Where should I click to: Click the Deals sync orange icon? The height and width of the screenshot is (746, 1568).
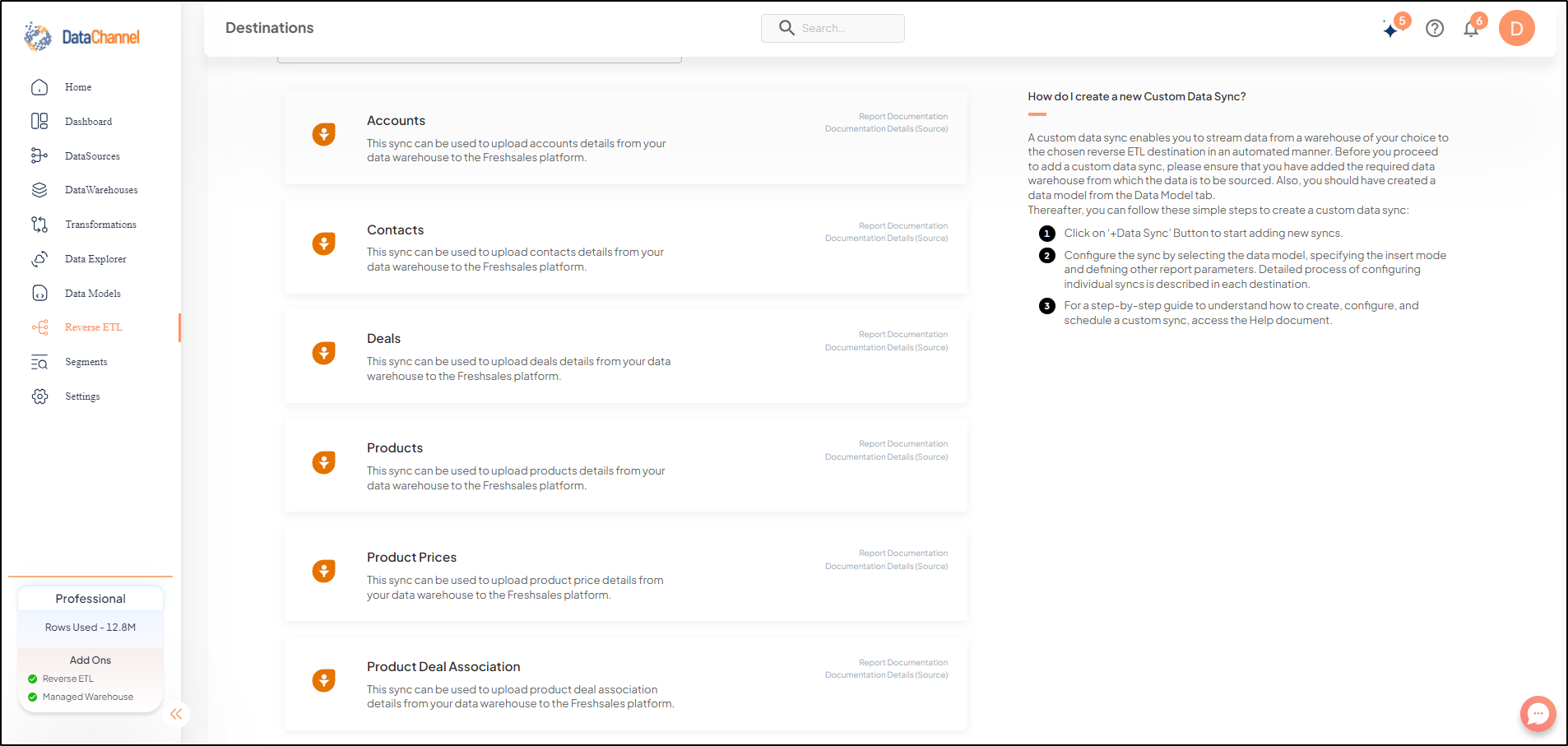(x=324, y=353)
